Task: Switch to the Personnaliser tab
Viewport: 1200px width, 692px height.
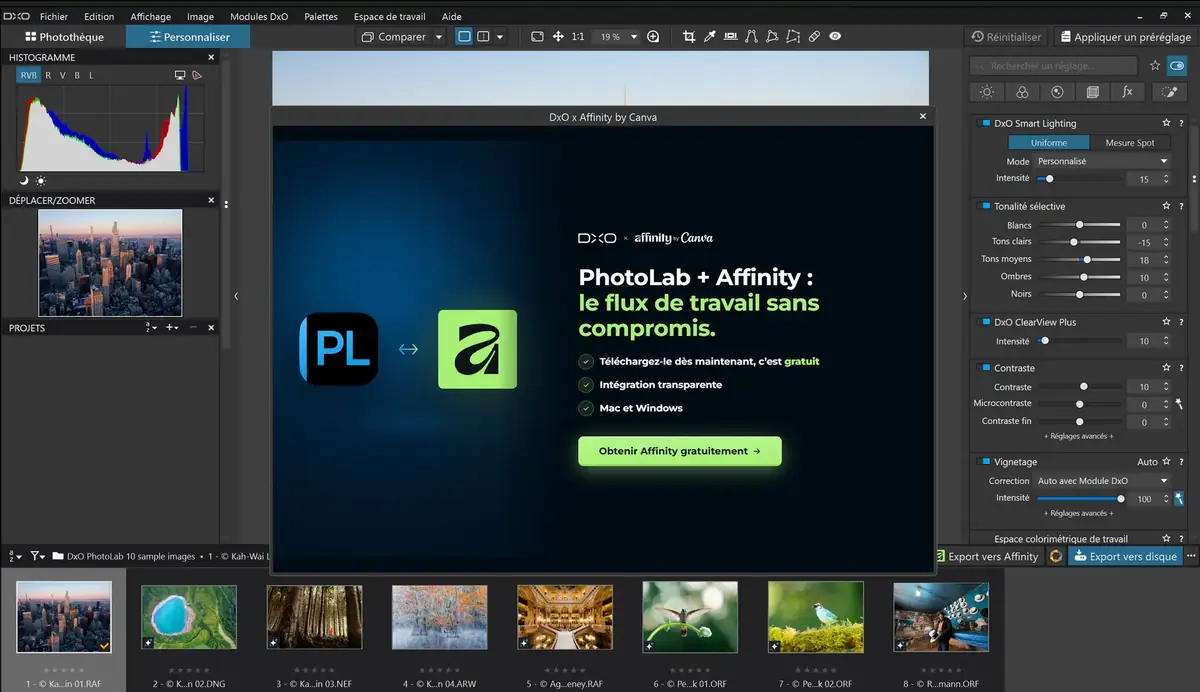Action: [x=188, y=37]
